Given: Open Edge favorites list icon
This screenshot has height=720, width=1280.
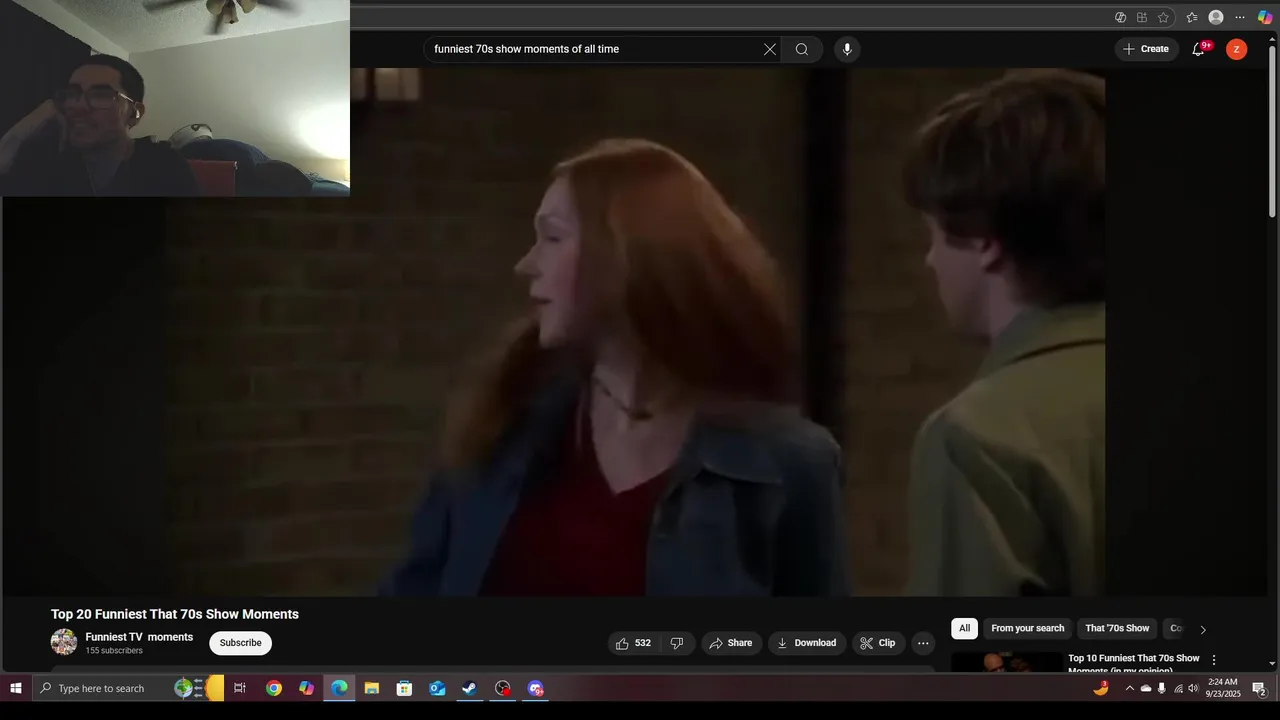Looking at the screenshot, I should [x=1192, y=17].
